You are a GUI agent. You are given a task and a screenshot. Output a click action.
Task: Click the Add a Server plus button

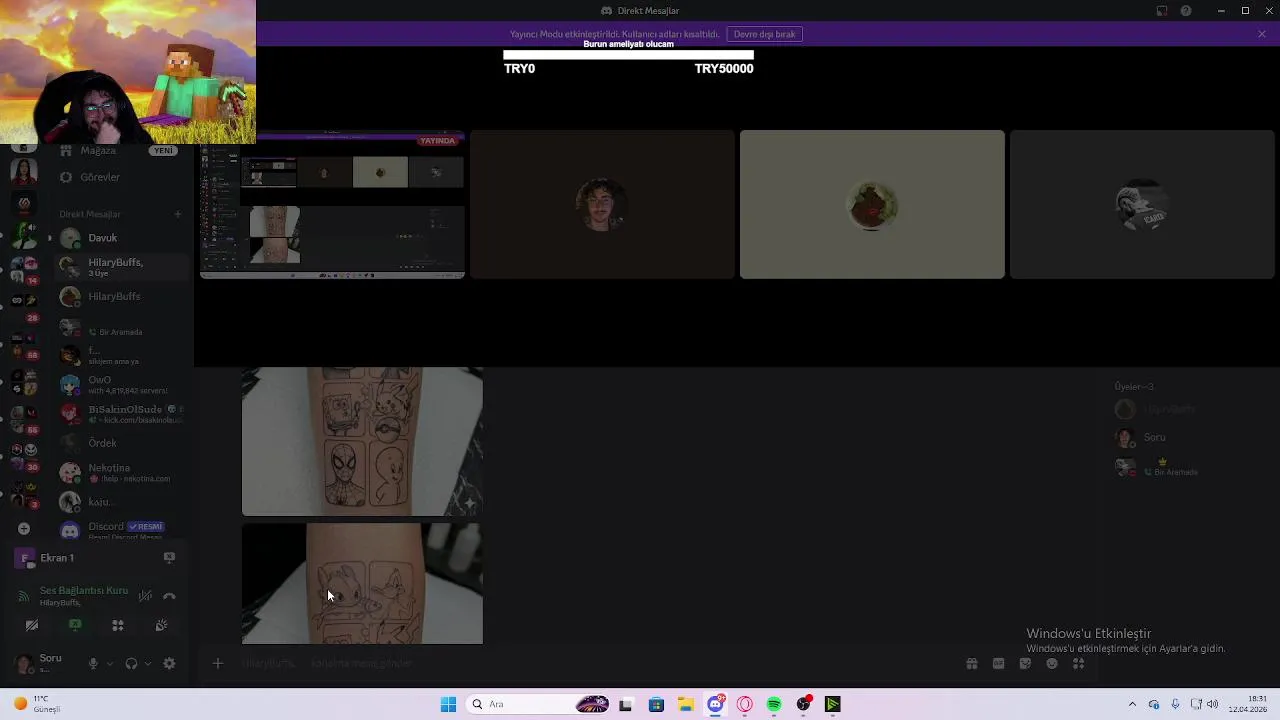[24, 528]
